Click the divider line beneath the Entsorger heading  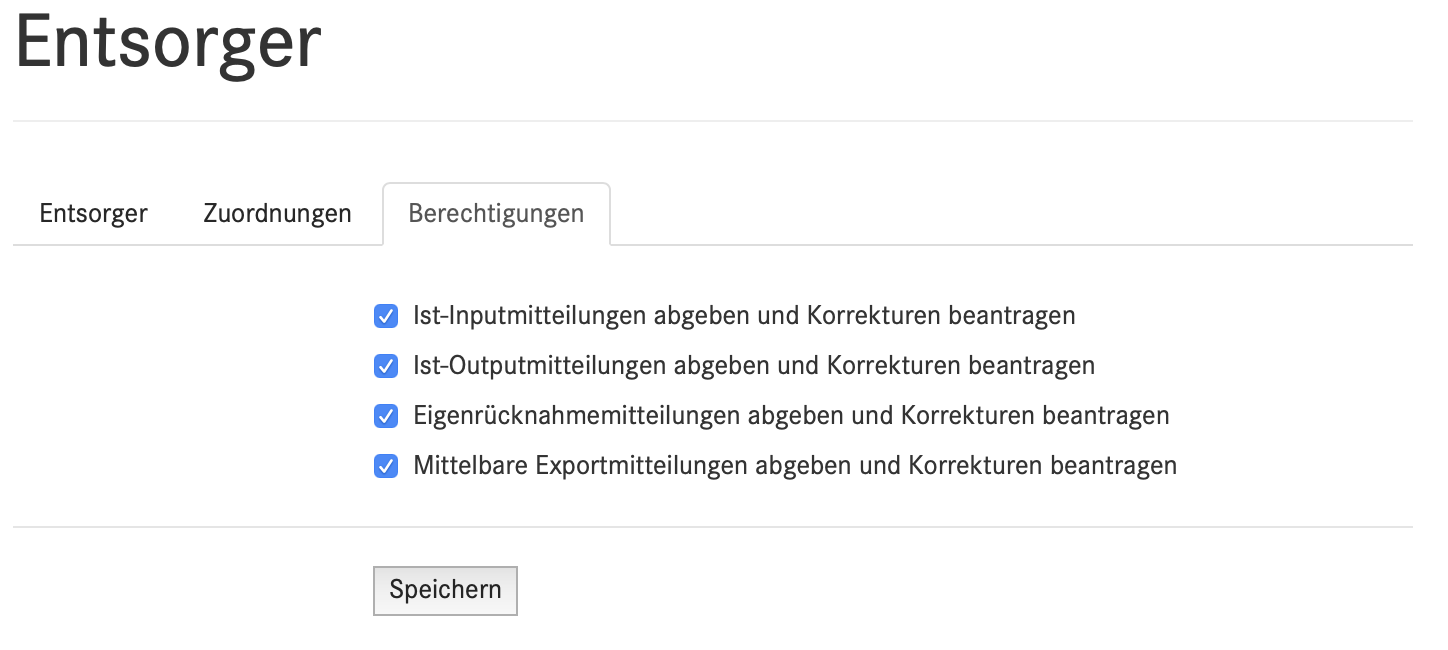point(712,121)
